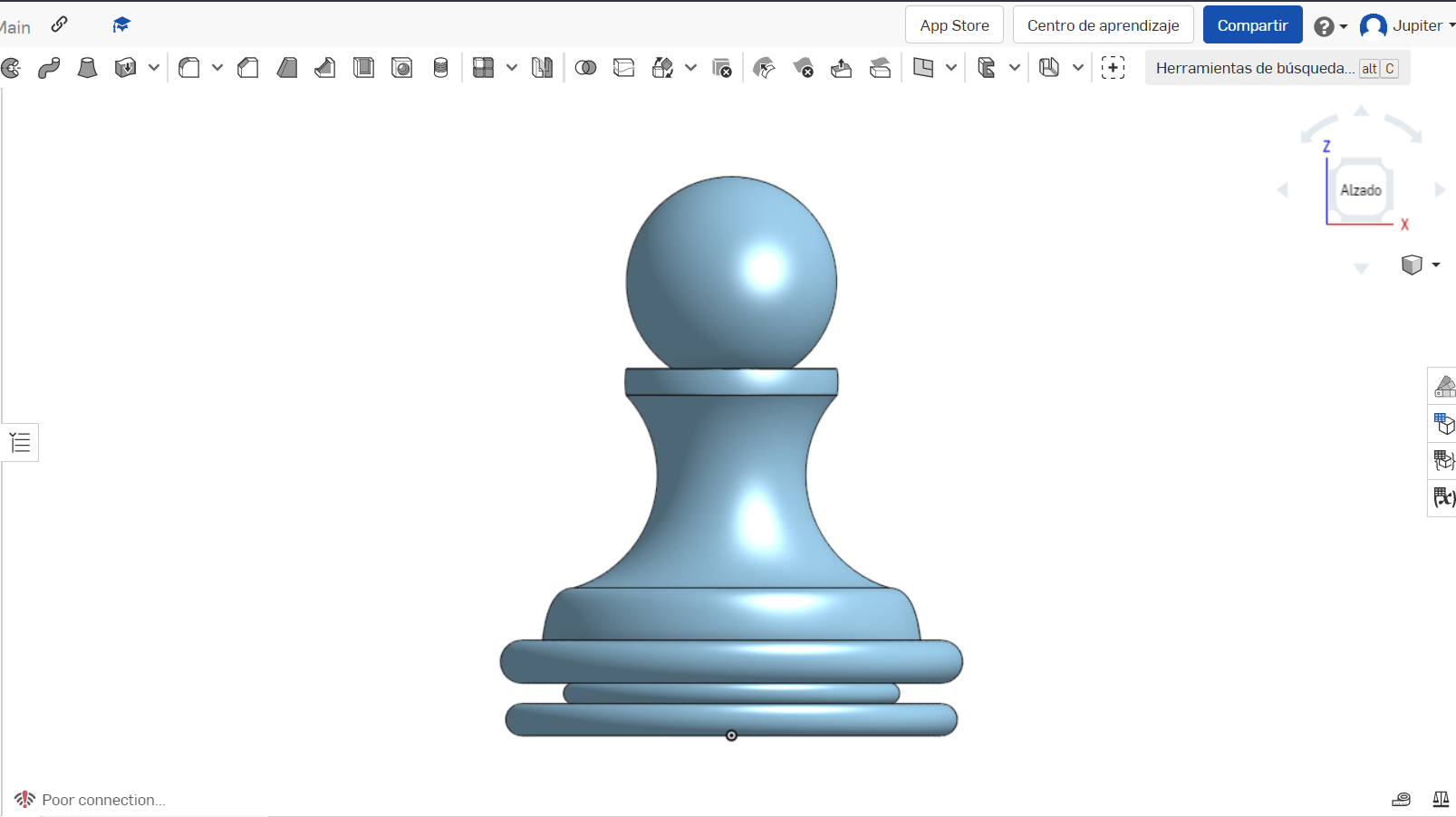Click the measure icon in the status bar

(1401, 800)
